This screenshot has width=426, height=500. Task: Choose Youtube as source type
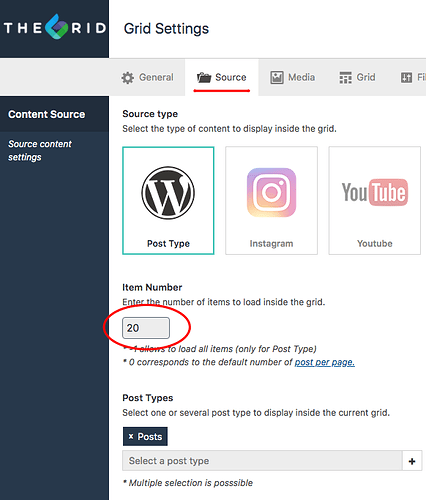coord(375,201)
